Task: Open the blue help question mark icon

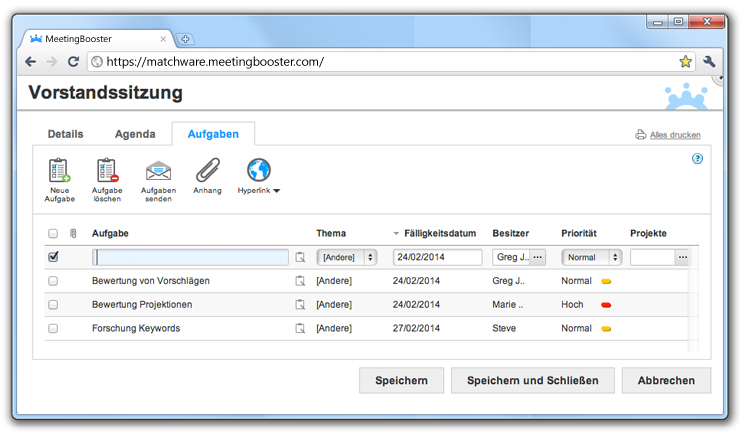Action: click(x=697, y=158)
